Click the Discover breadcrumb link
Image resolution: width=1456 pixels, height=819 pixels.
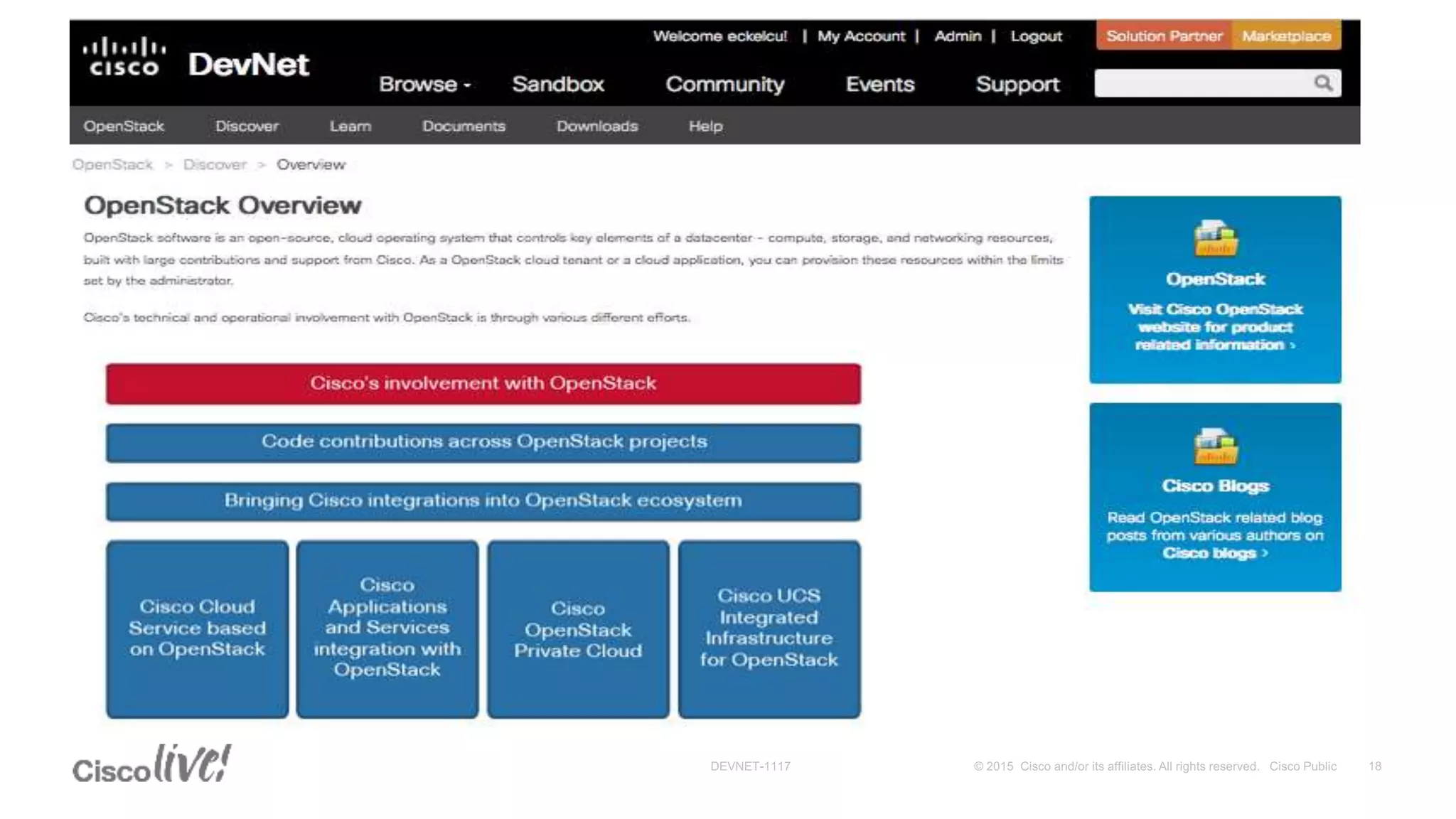point(215,164)
